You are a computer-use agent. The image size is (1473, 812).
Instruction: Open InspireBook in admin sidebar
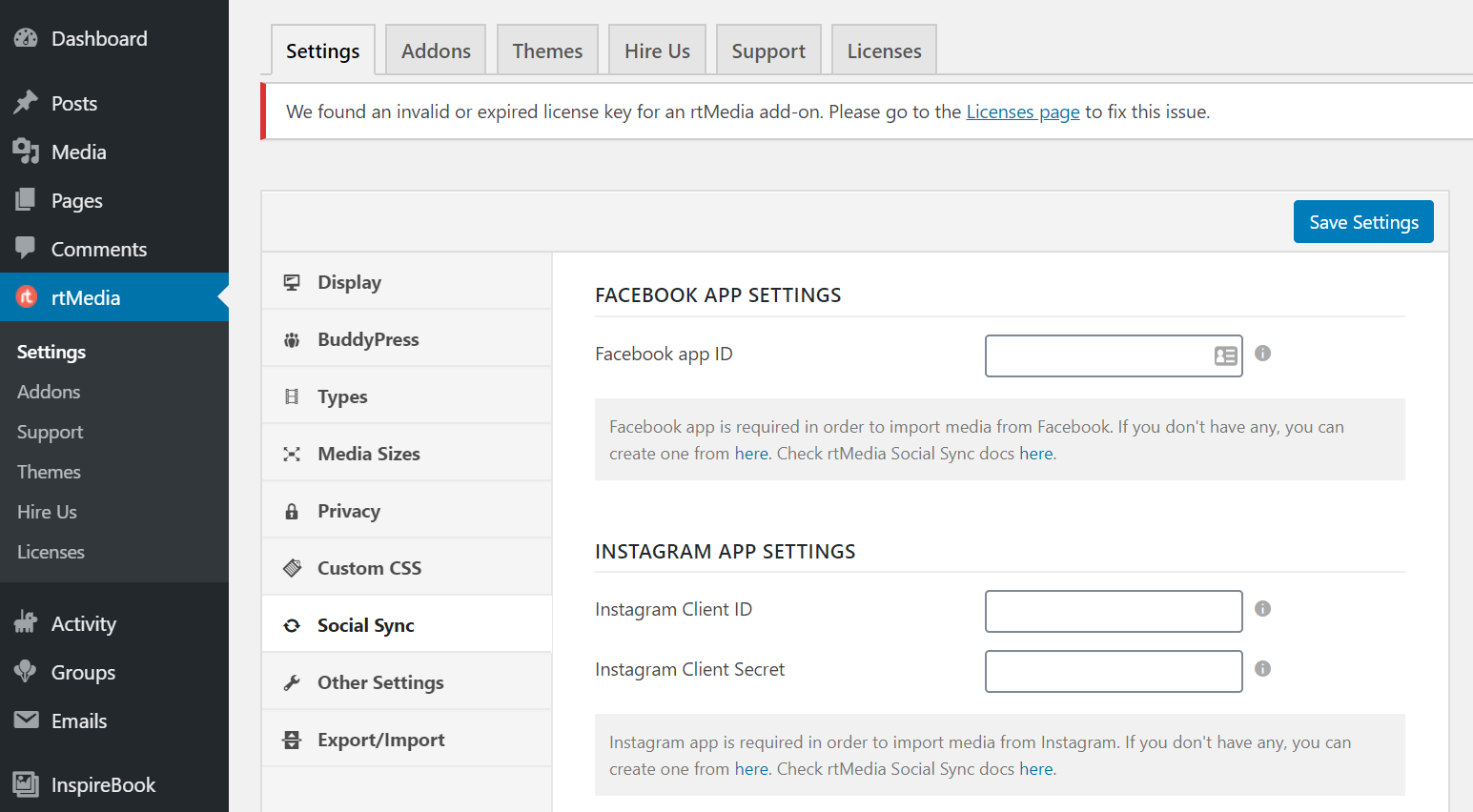tap(114, 784)
